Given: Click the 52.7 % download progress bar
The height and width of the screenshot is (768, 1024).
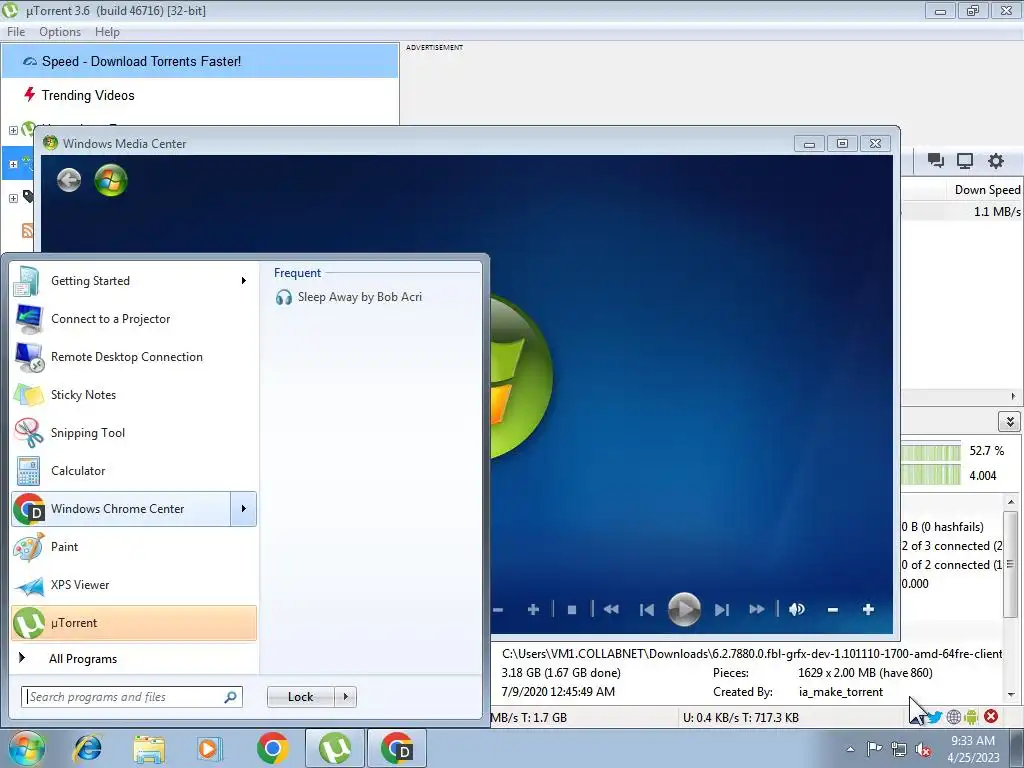Looking at the screenshot, I should [931, 451].
